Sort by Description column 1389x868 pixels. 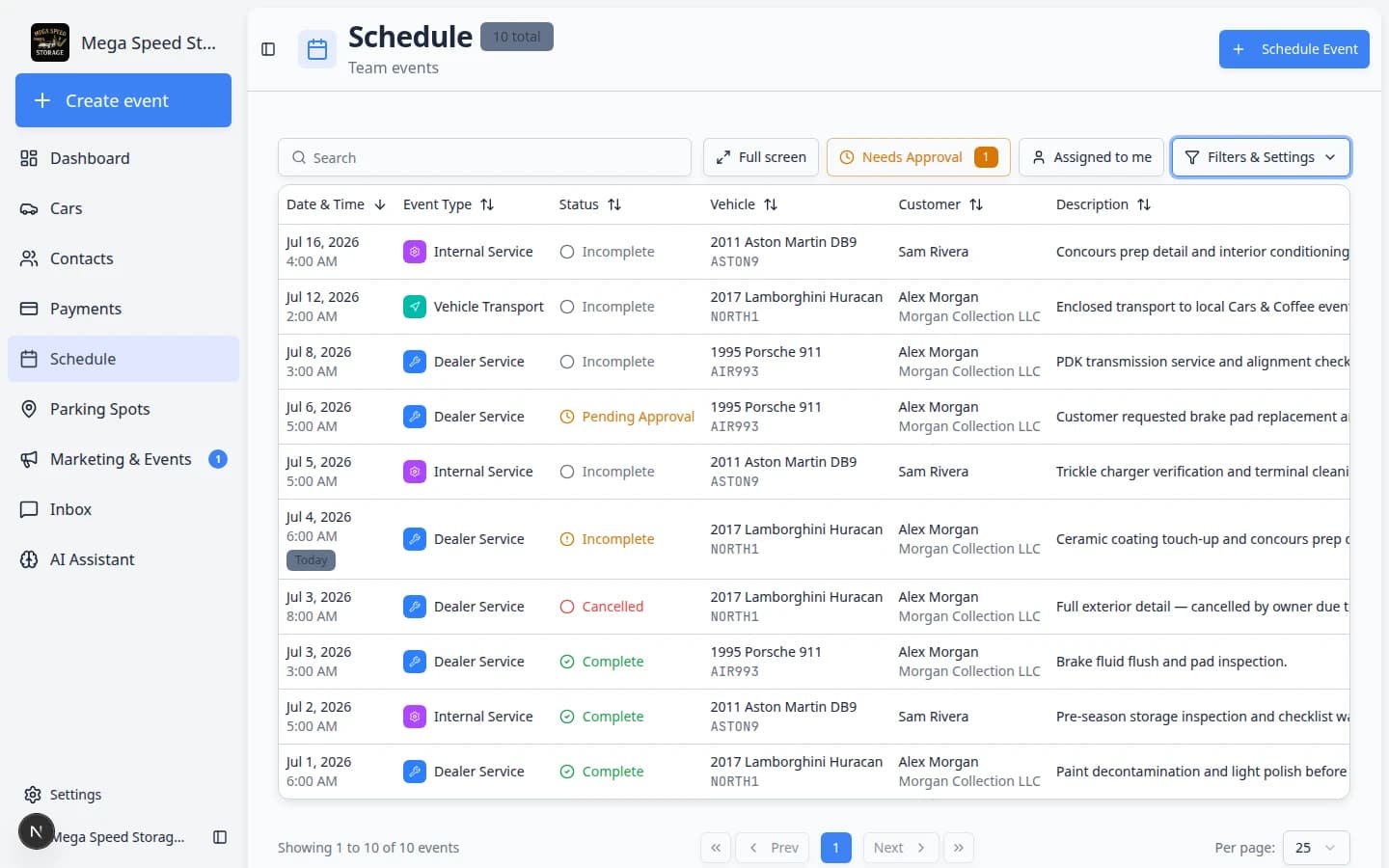tap(1103, 204)
